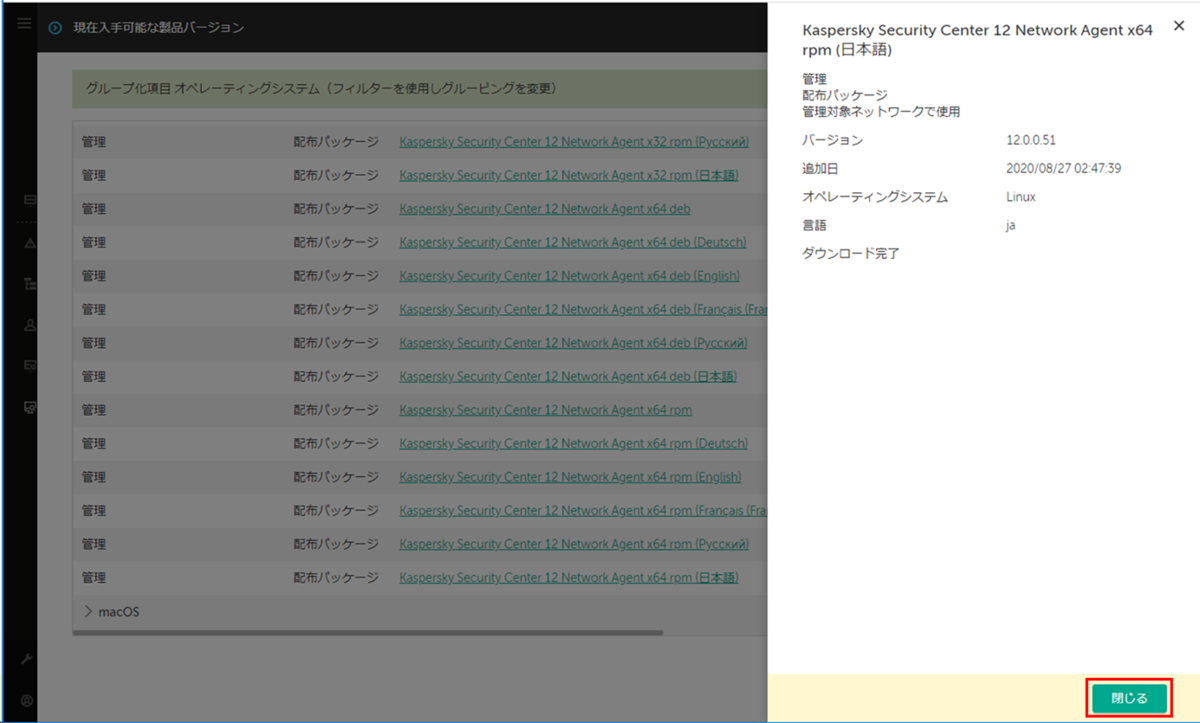Open the navigation hamburger menu
The image size is (1200, 723).
pos(23,23)
